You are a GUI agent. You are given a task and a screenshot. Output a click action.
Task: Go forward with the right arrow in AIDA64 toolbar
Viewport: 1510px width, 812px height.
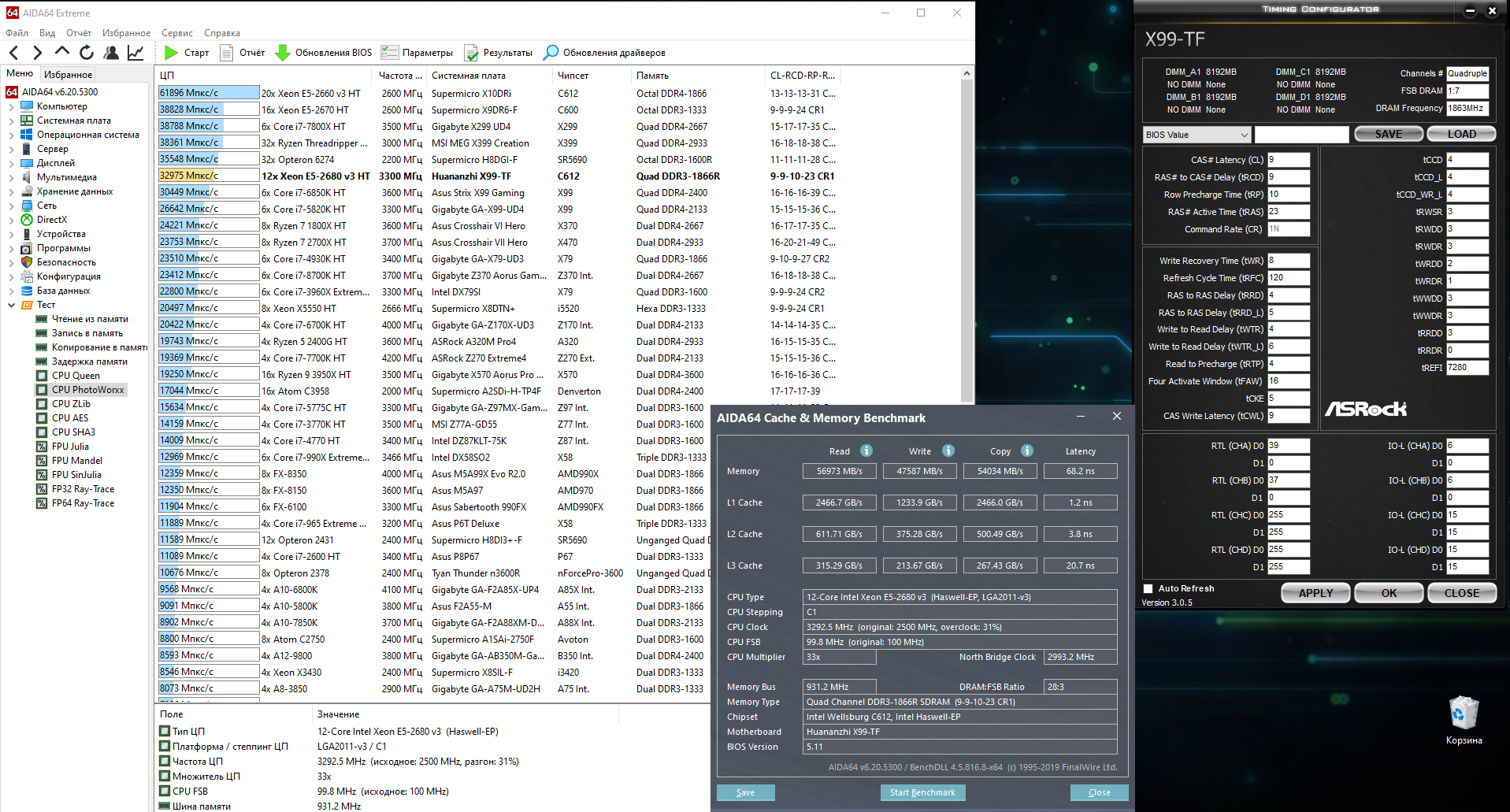tap(37, 53)
